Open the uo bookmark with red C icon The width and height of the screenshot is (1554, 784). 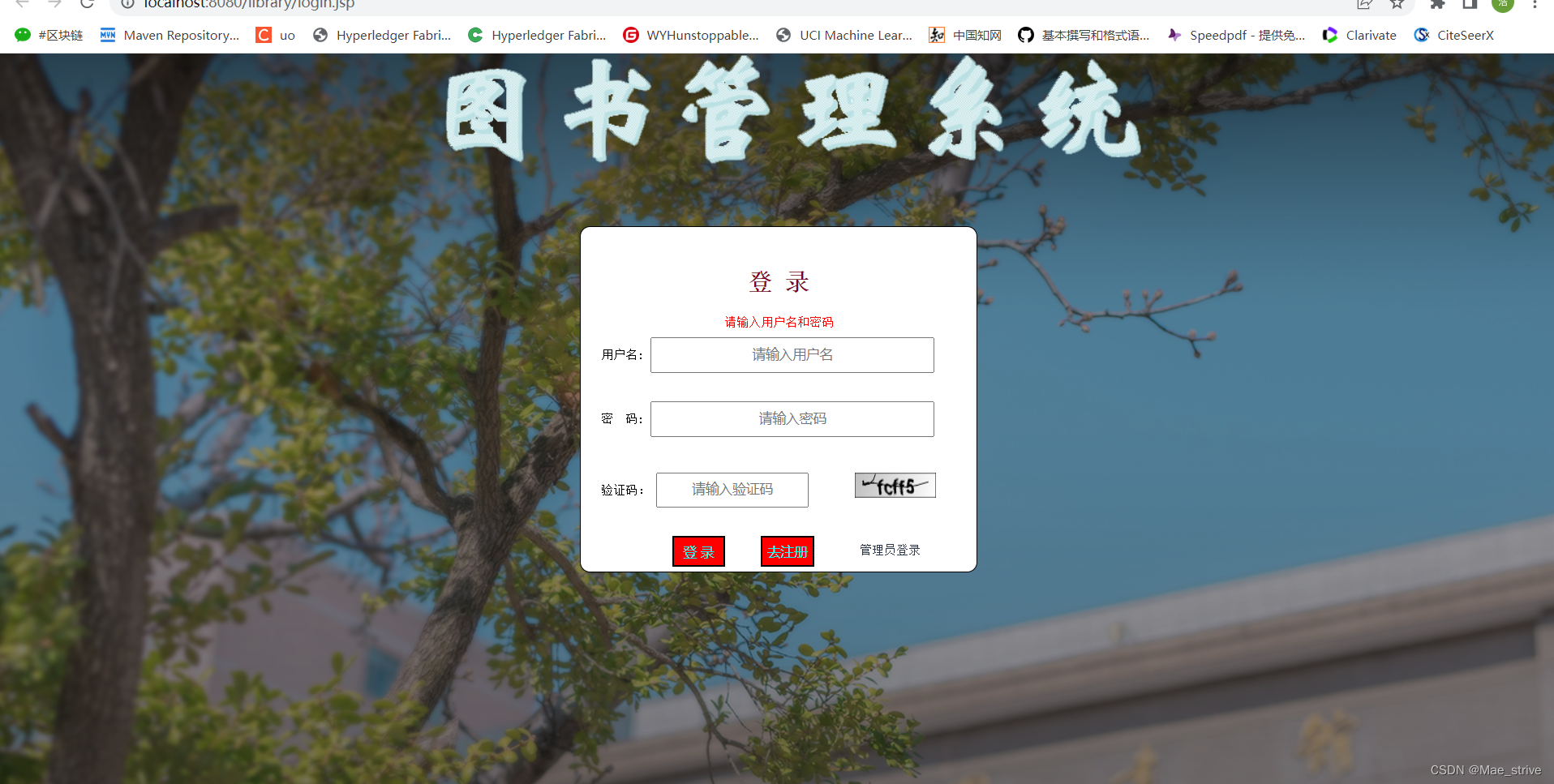click(x=276, y=35)
